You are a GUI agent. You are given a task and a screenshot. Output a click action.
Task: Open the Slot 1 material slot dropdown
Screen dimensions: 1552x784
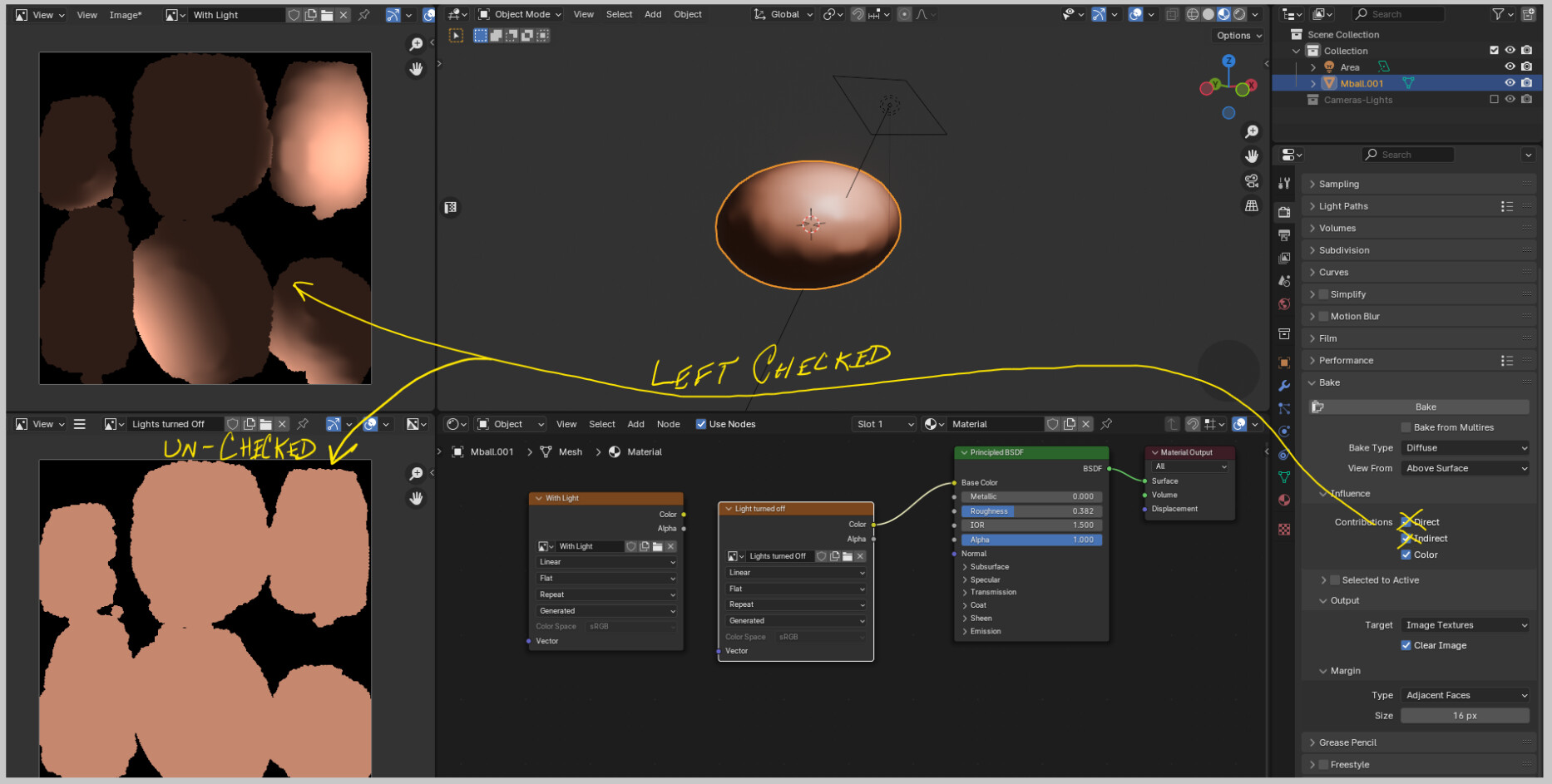tap(884, 424)
